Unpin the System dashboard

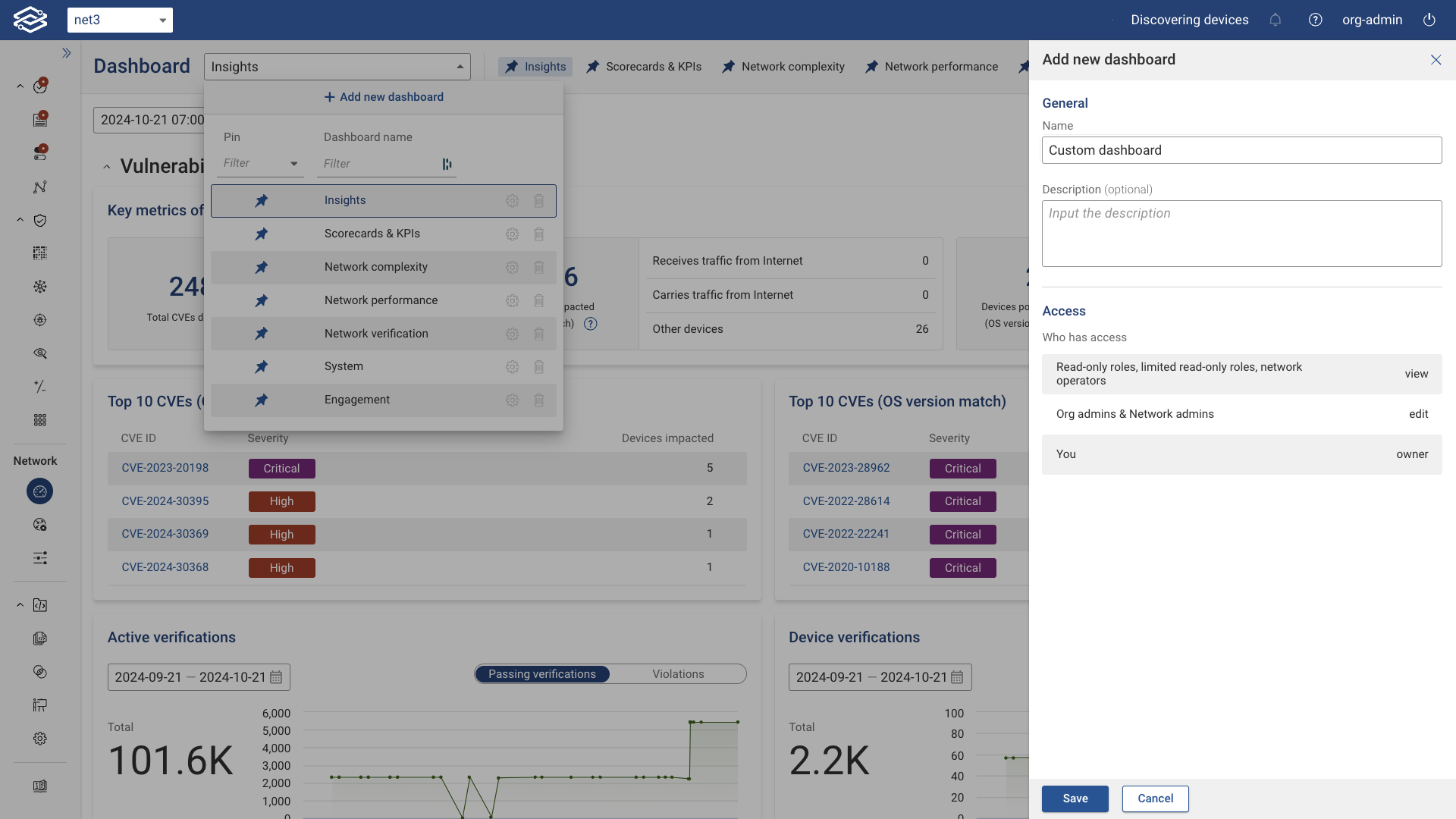coord(261,366)
